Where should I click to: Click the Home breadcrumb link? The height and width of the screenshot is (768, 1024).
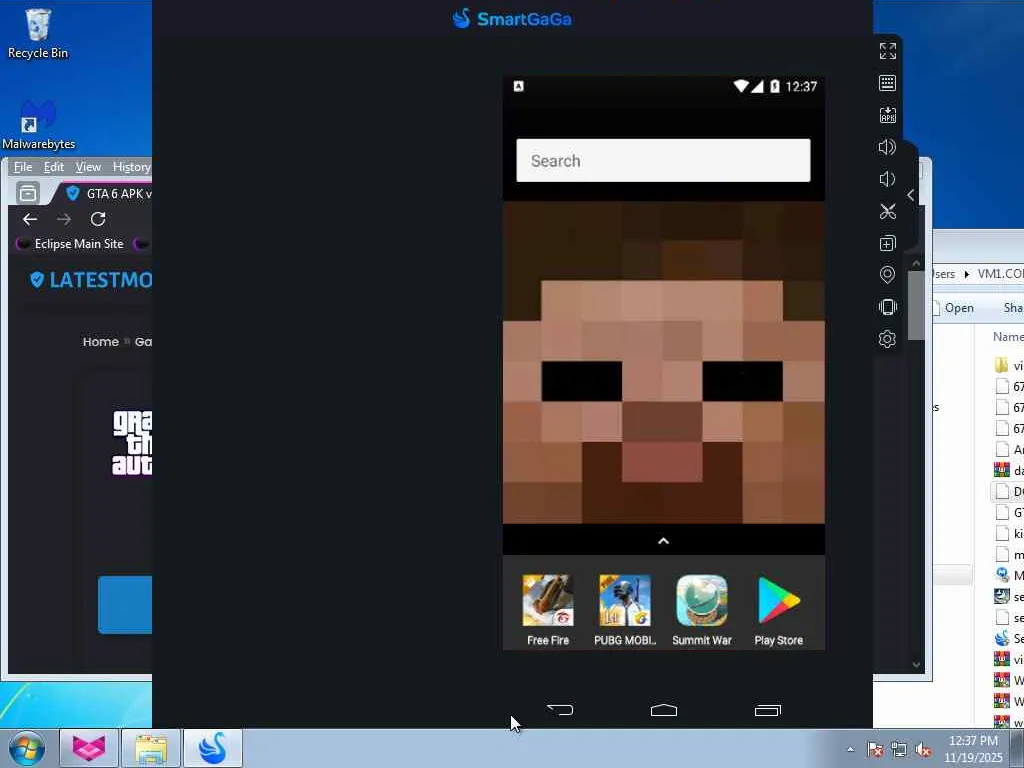(101, 342)
